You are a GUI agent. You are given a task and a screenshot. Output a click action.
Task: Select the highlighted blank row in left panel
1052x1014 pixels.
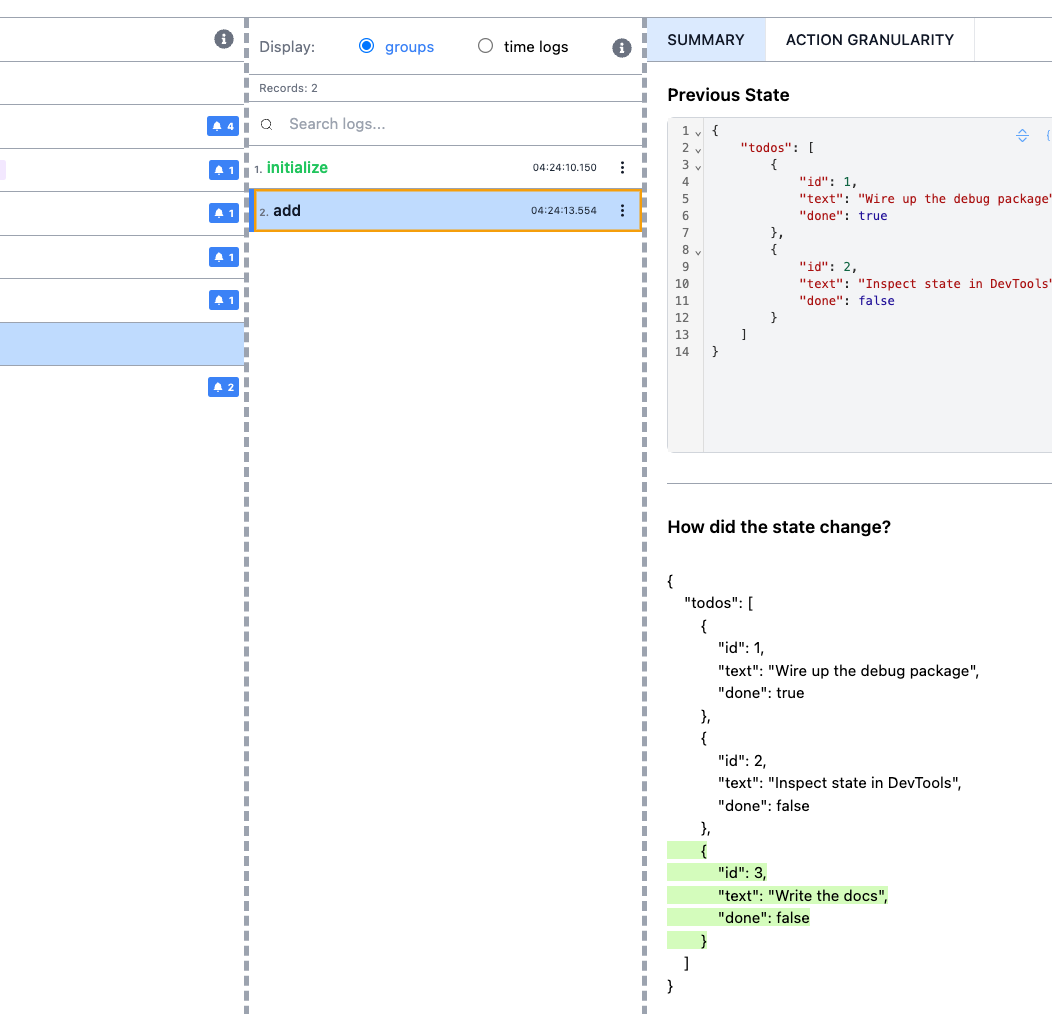point(121,344)
